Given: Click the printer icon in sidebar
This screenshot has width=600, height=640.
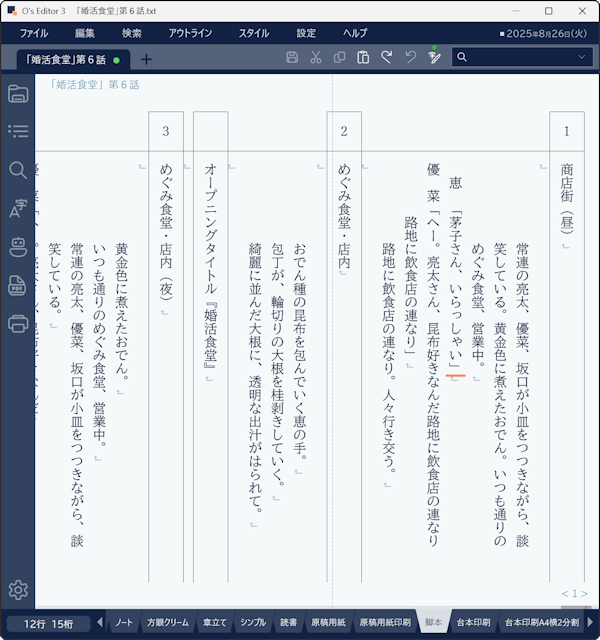Looking at the screenshot, I should click(18, 323).
